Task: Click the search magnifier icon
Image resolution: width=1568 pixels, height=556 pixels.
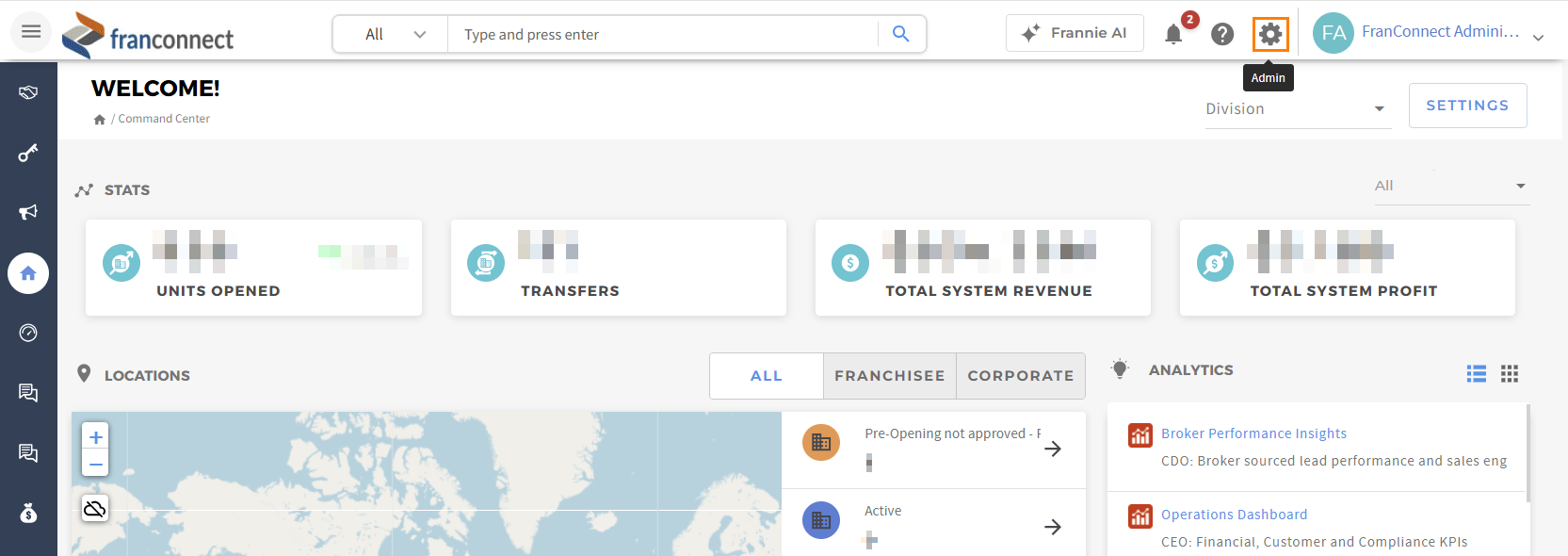Action: (x=900, y=34)
